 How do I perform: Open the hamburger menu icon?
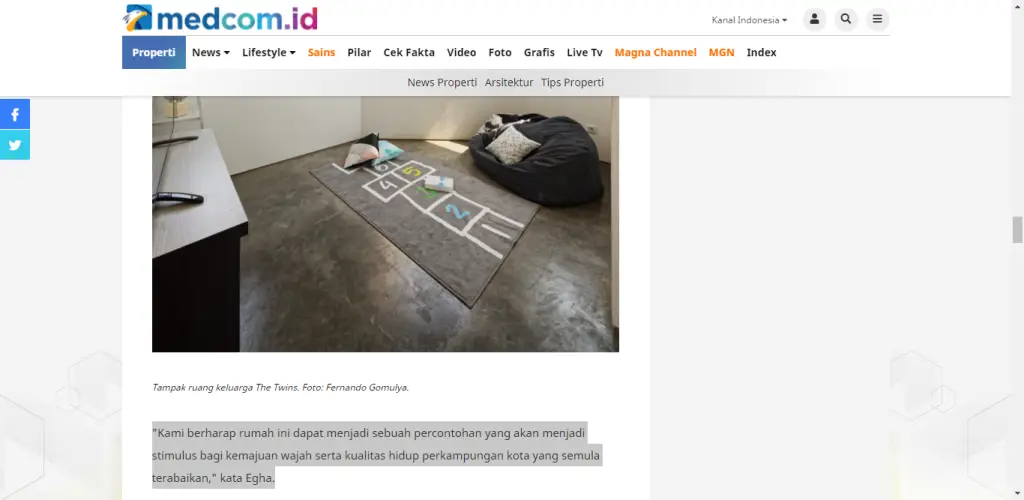(x=877, y=19)
